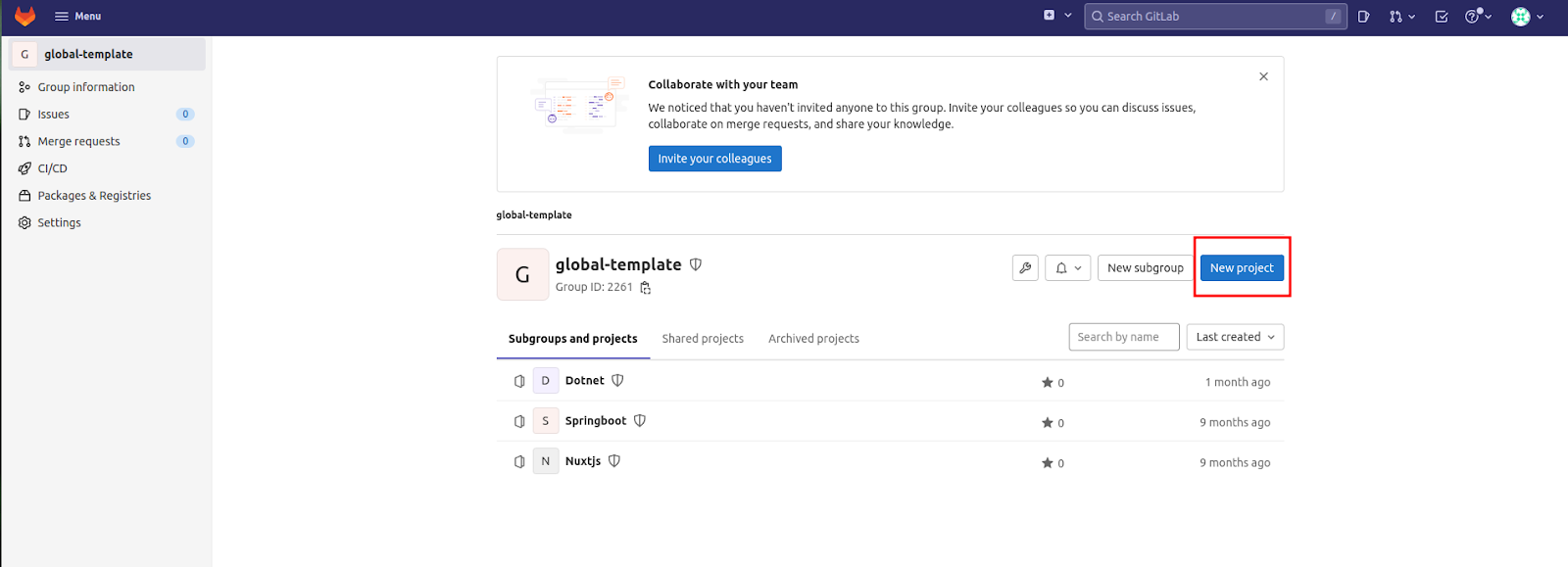This screenshot has width=1568, height=567.
Task: Click the Issues count badge
Action: (x=185, y=115)
